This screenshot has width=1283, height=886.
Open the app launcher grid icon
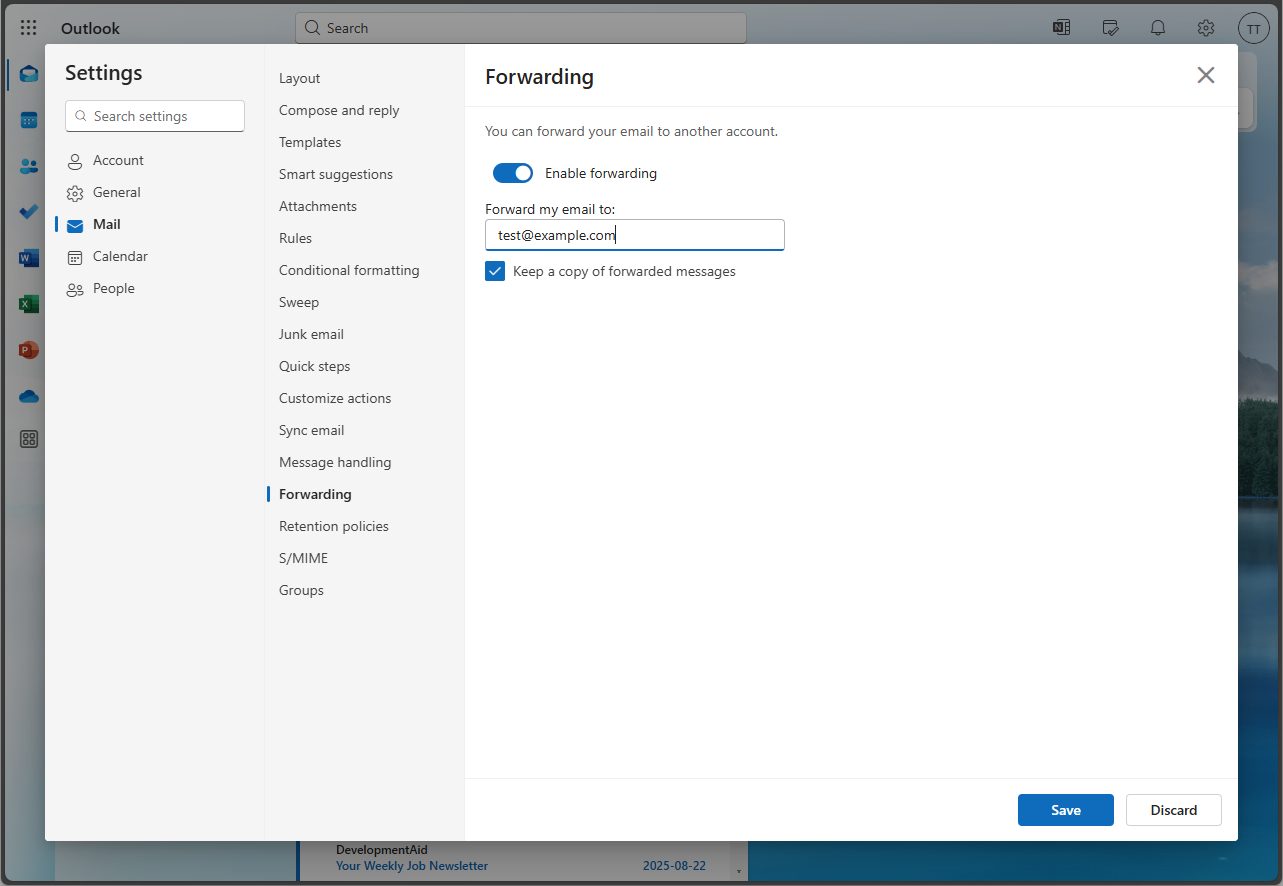(x=29, y=28)
